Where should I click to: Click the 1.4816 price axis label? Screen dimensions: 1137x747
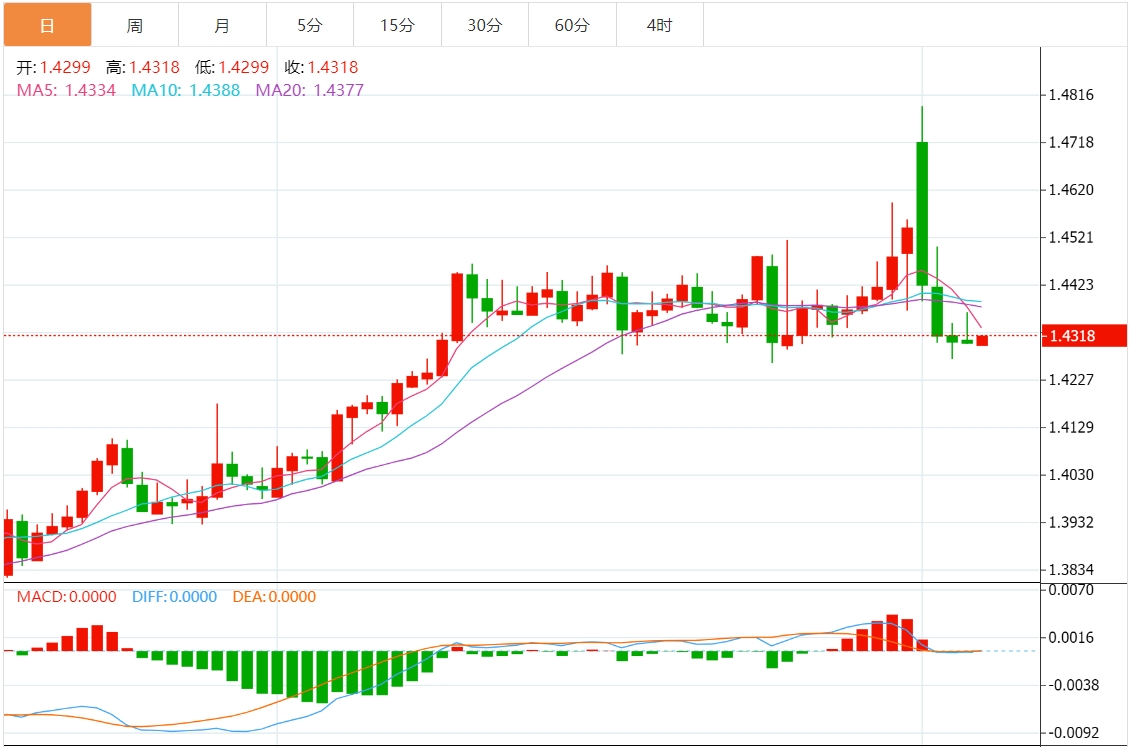pyautogui.click(x=1071, y=95)
